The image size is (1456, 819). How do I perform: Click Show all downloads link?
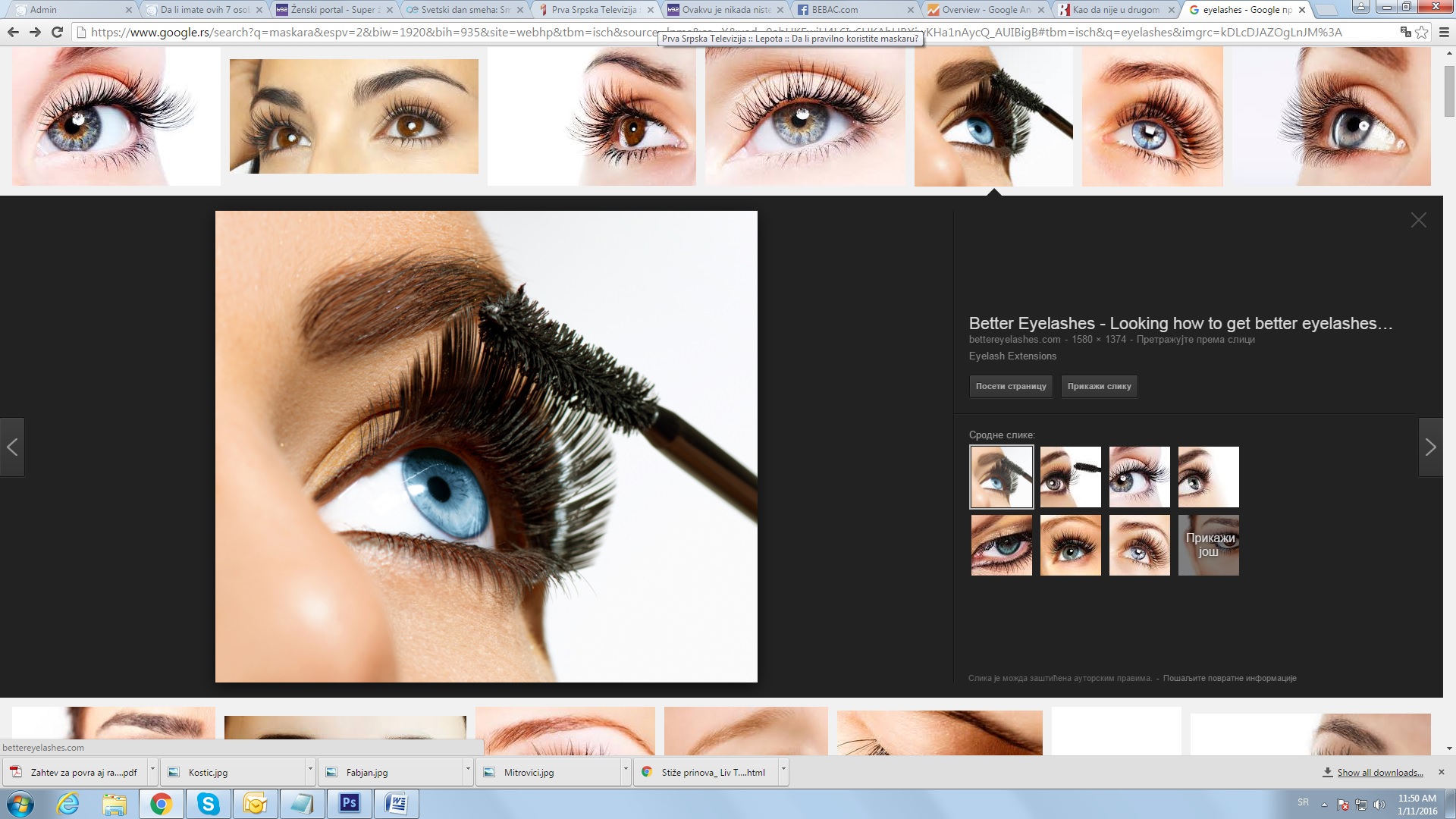[x=1379, y=773]
